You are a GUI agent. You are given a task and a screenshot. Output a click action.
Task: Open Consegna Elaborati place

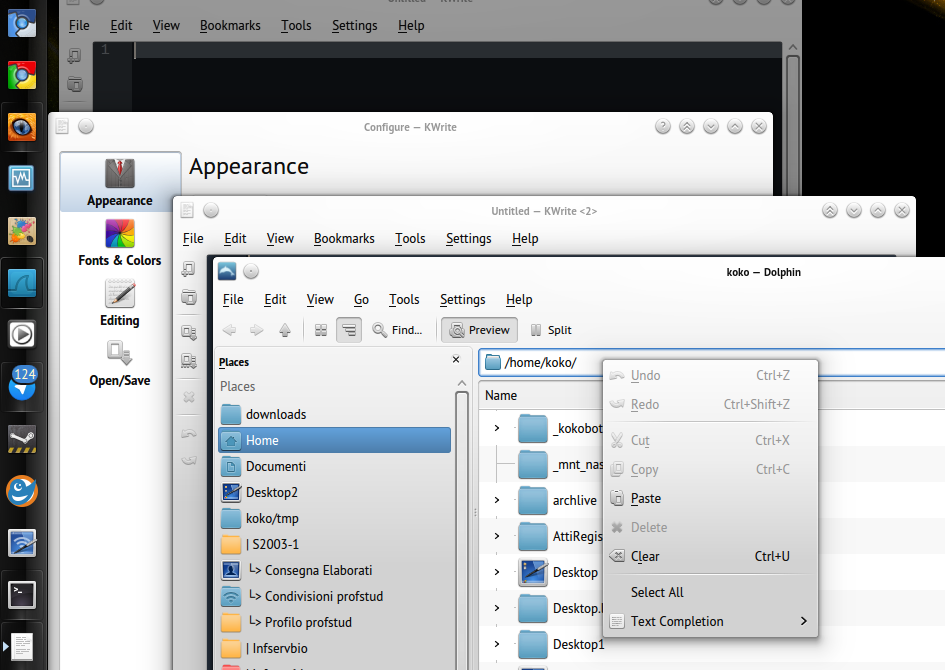point(334,570)
